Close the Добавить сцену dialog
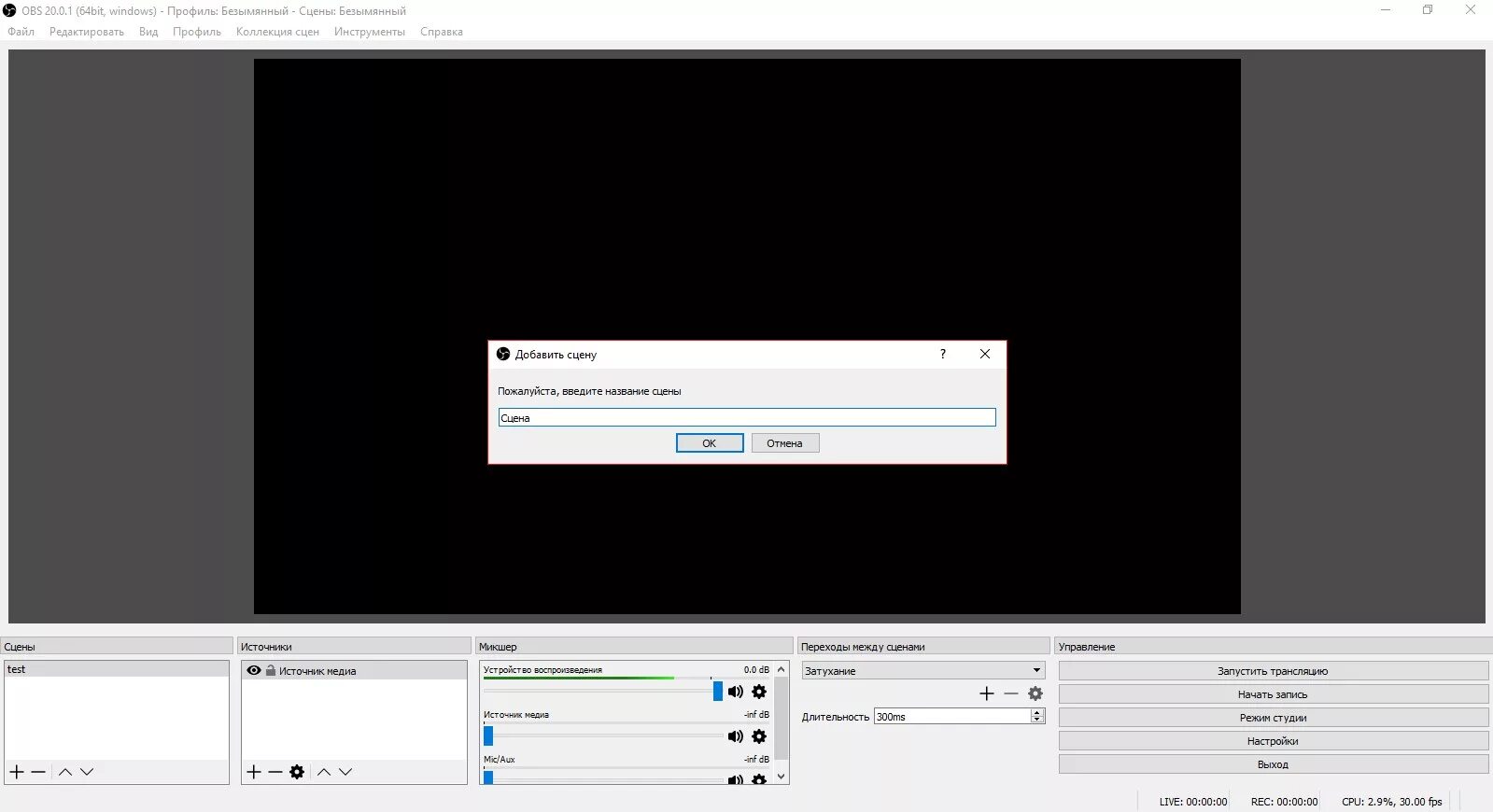Screen dimensions: 1493x812 pyautogui.click(x=985, y=354)
